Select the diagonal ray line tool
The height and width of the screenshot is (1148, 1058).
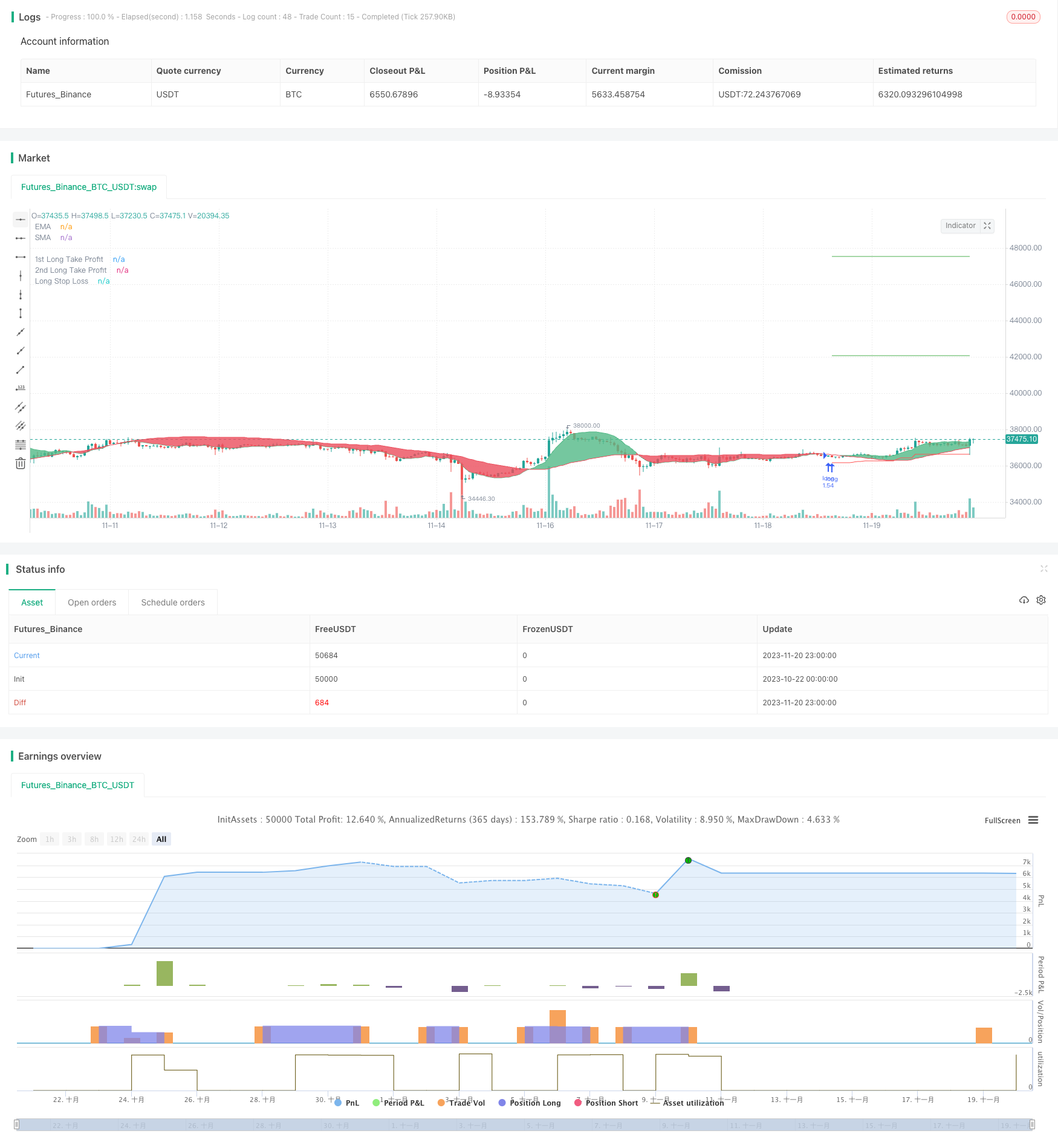[x=21, y=351]
